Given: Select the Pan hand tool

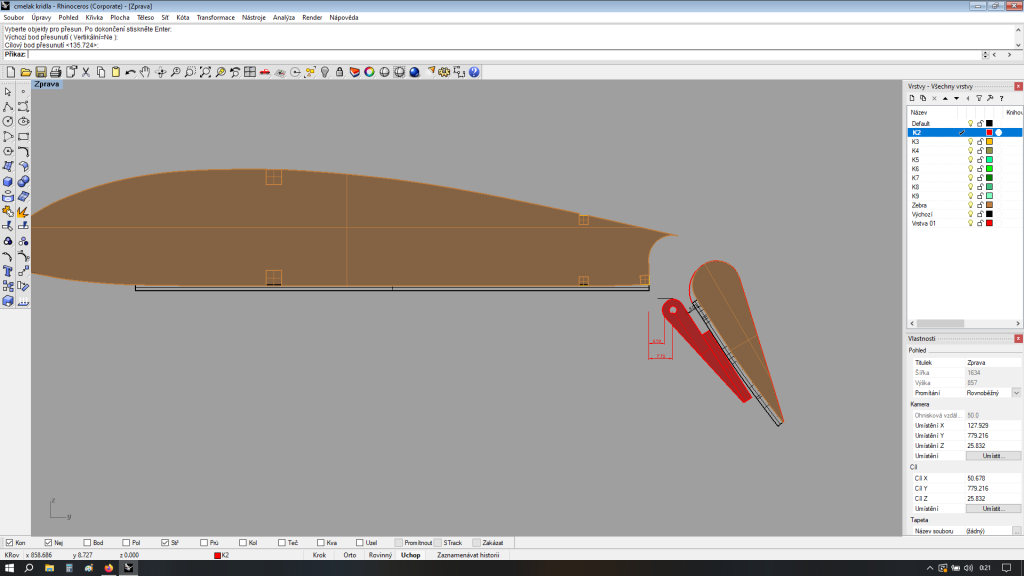Looking at the screenshot, I should click(145, 72).
